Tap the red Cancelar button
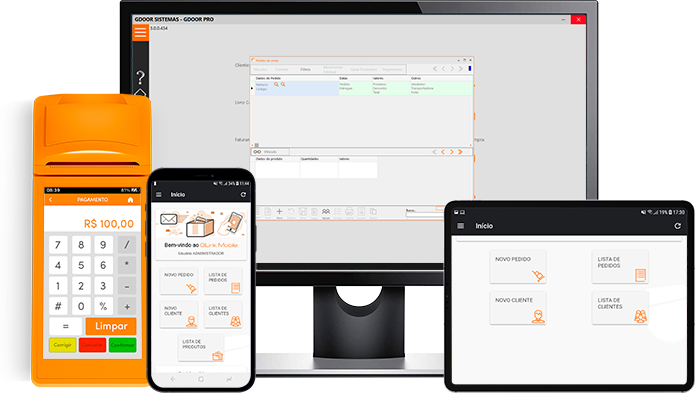695x393 pixels. pyautogui.click(x=92, y=345)
